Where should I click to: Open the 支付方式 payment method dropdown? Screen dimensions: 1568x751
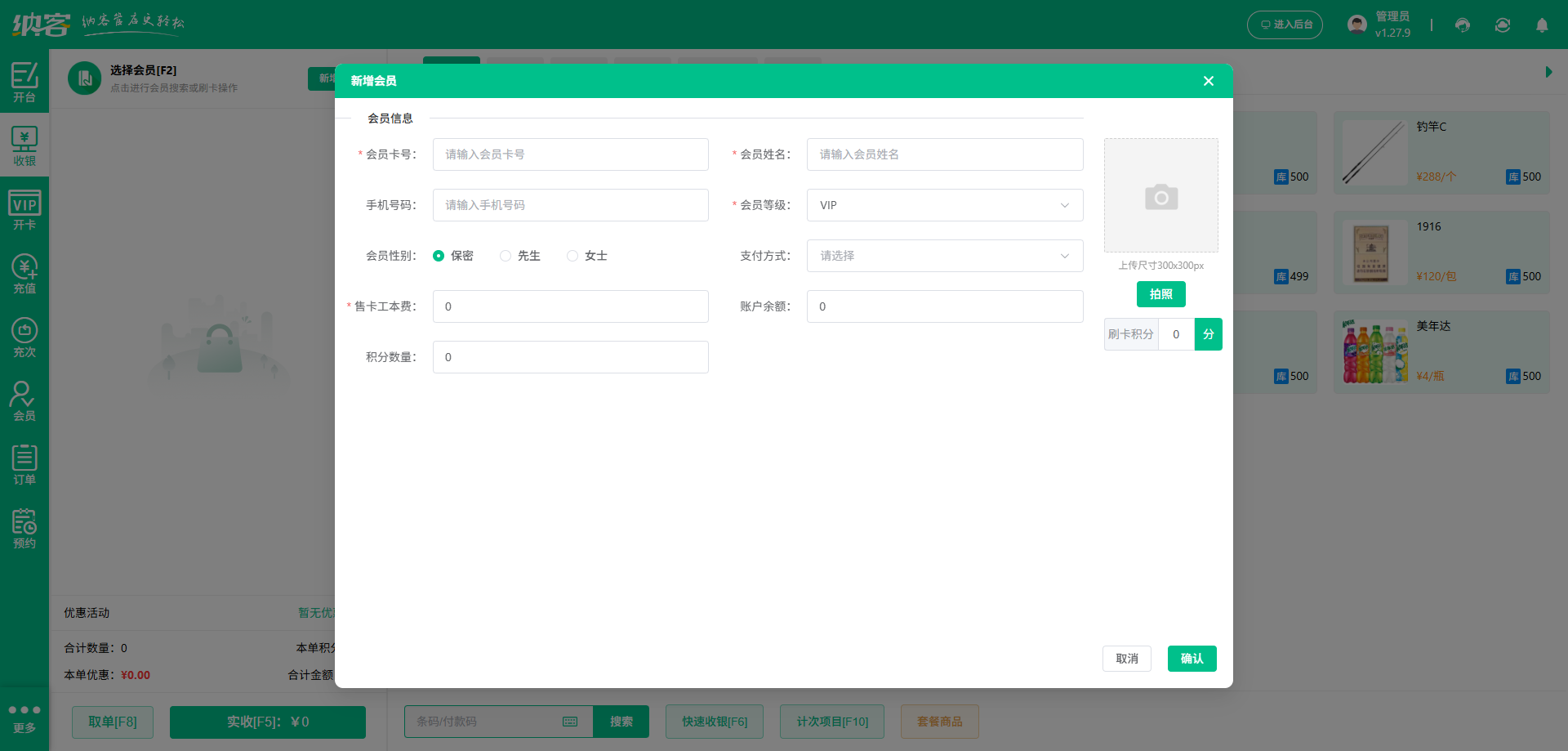tap(945, 256)
